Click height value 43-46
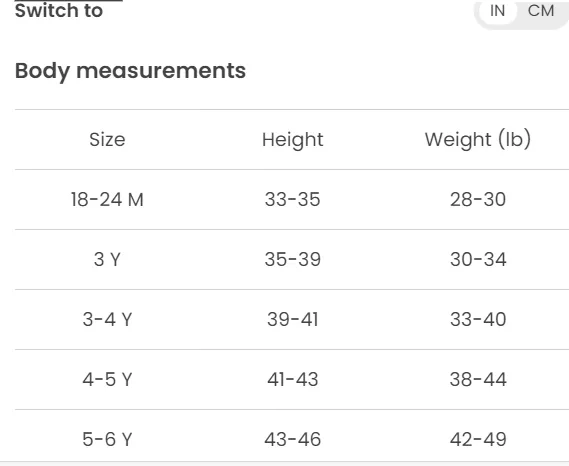 (292, 439)
